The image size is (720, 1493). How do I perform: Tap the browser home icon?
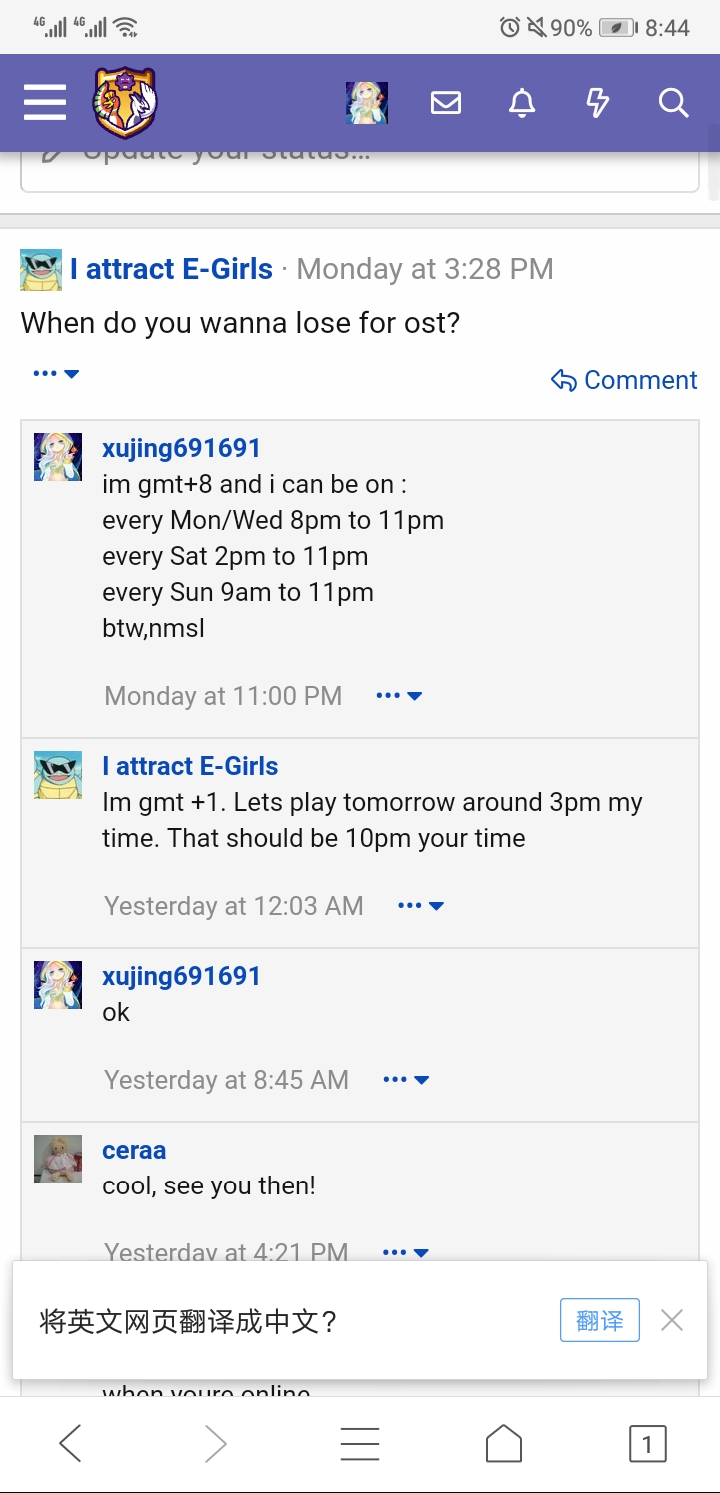pos(504,1444)
